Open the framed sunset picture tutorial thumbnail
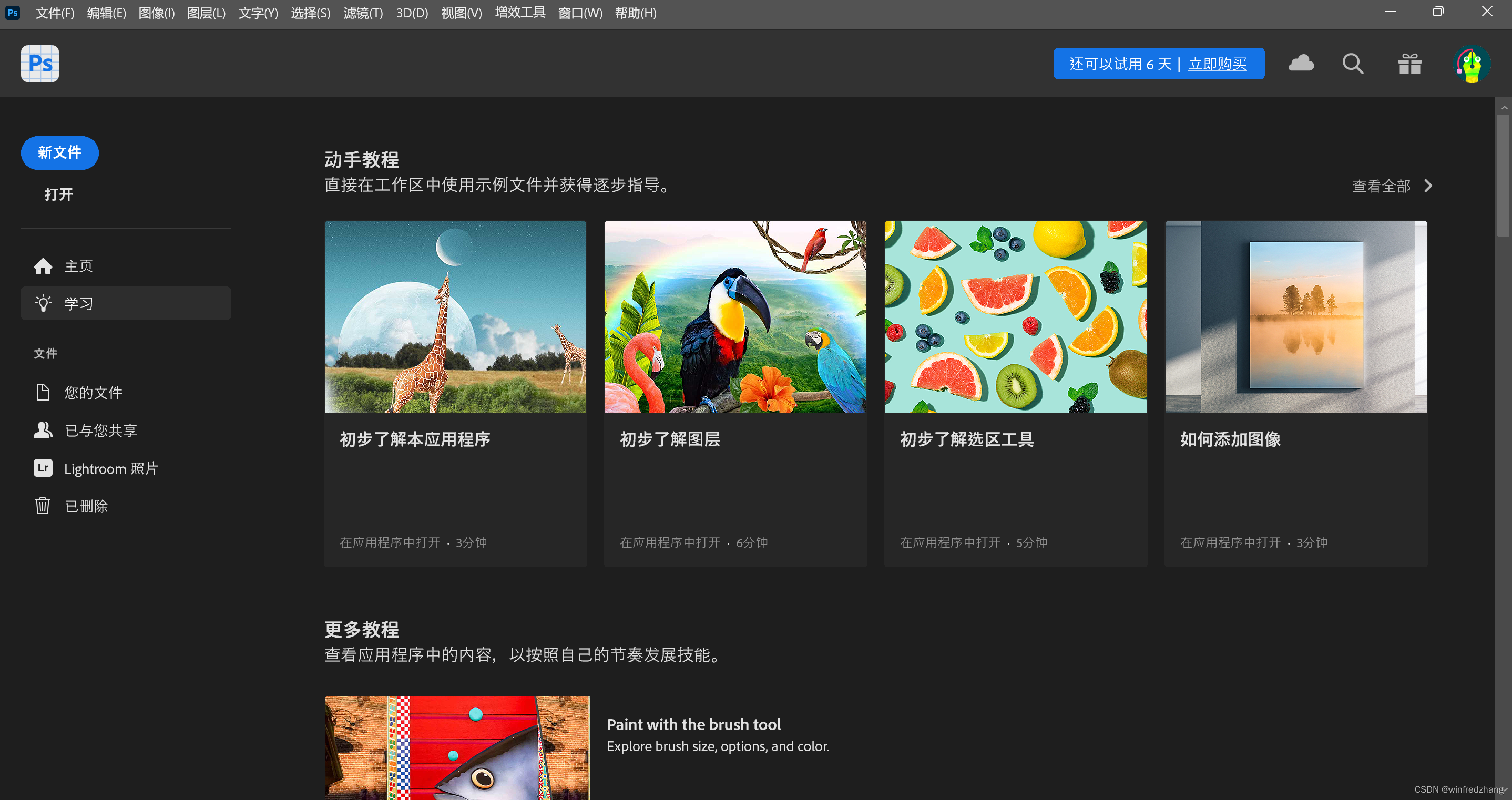Image resolution: width=1512 pixels, height=800 pixels. 1295,317
